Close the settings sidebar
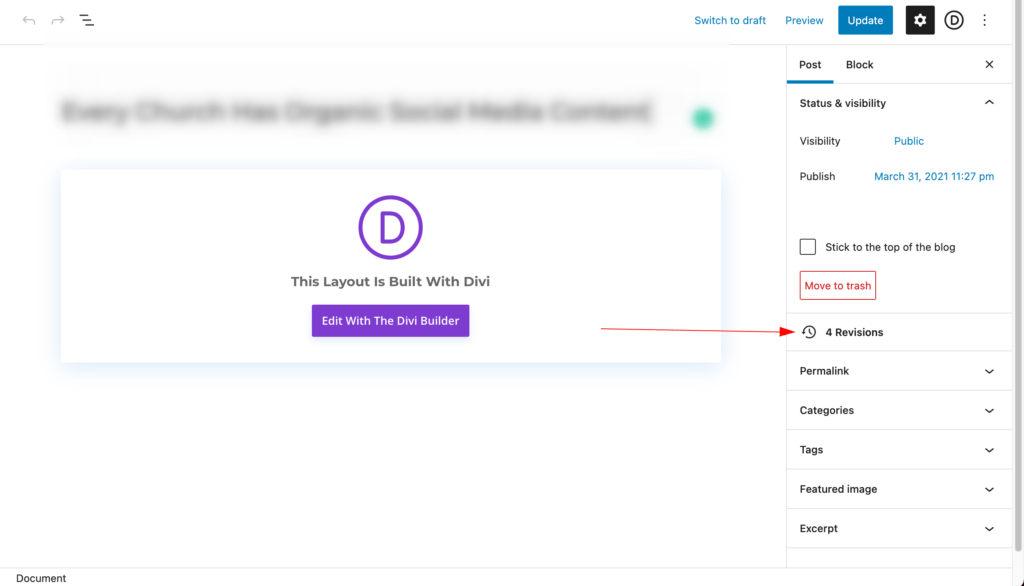 989,64
